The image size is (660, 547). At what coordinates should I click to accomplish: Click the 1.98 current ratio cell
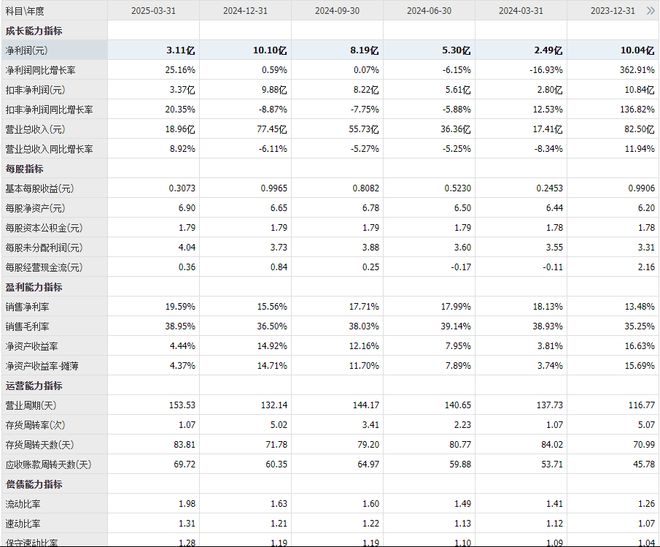pyautogui.click(x=187, y=504)
